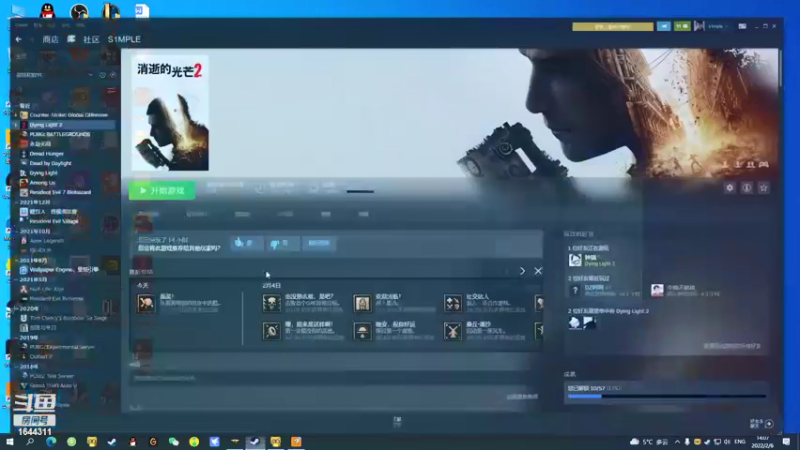The width and height of the screenshot is (800, 450).
Task: Open the WPS document desktop icon
Action: tap(142, 10)
